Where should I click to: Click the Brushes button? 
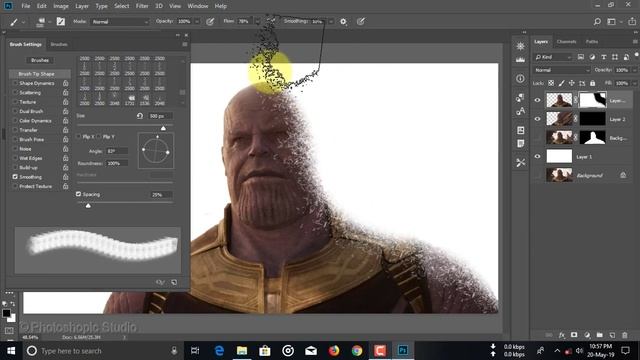[40, 60]
